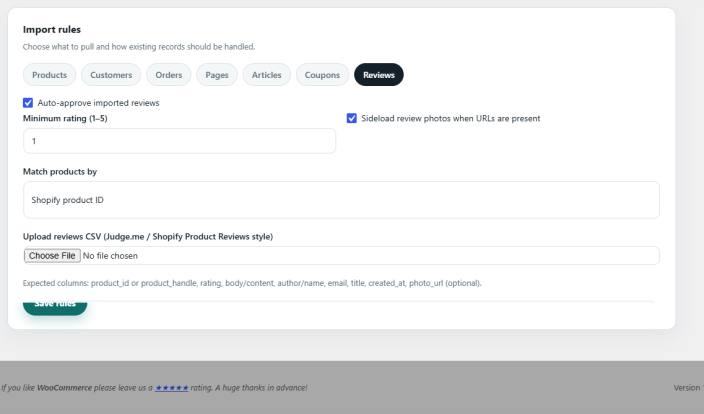Open the five-star rating link

[x=172, y=388]
